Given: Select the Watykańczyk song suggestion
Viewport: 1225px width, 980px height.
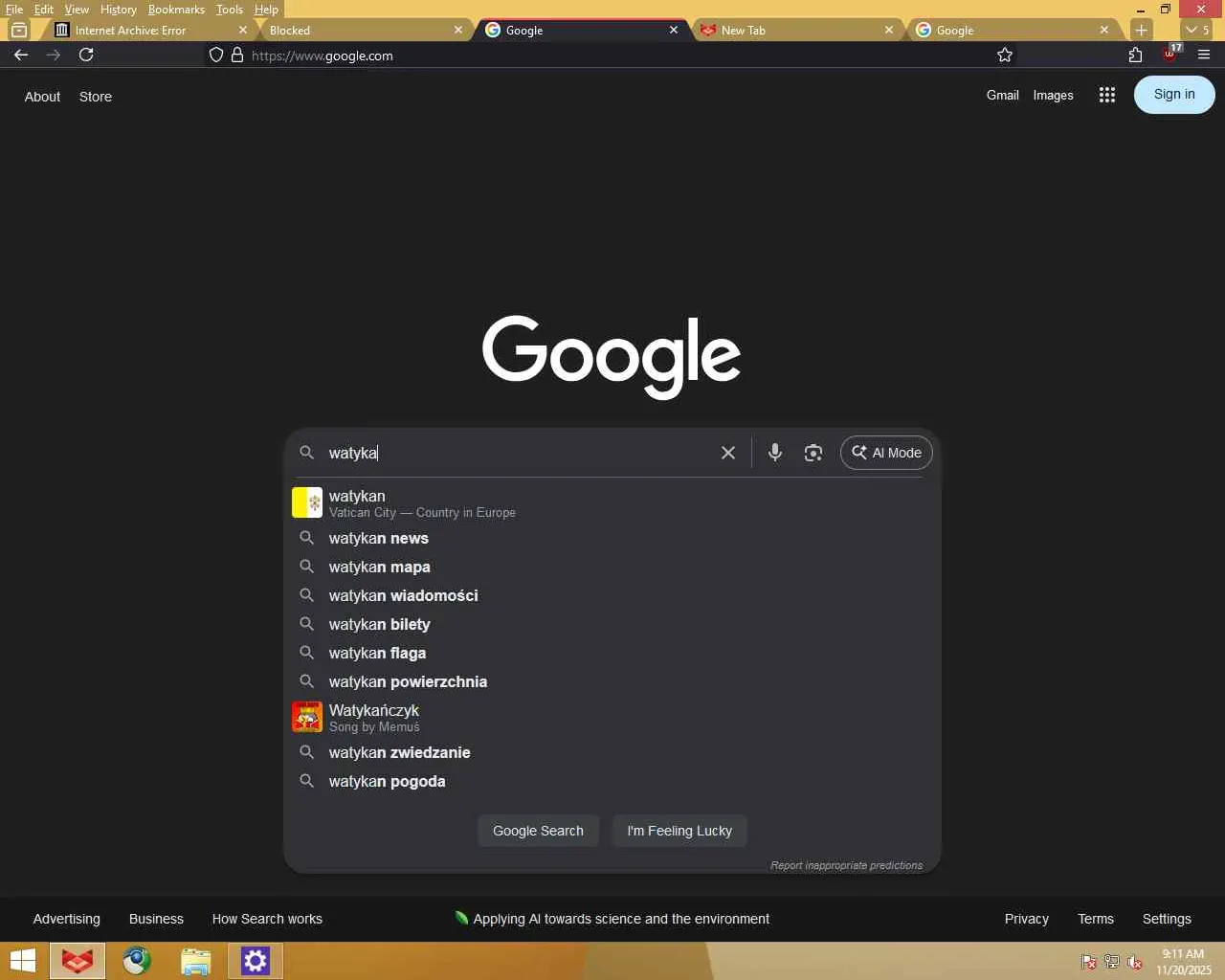Looking at the screenshot, I should [x=612, y=718].
